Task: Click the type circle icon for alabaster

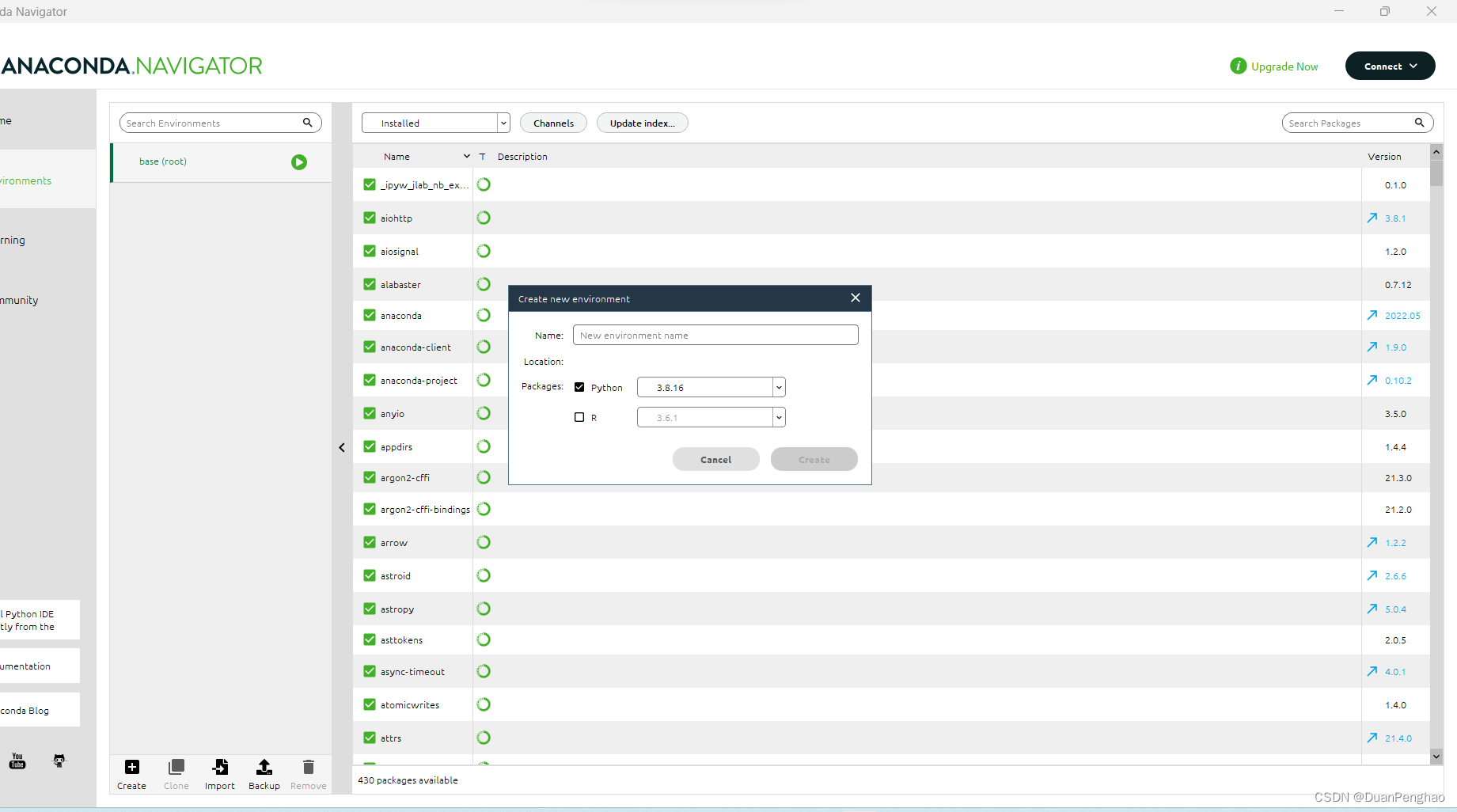Action: pos(484,284)
